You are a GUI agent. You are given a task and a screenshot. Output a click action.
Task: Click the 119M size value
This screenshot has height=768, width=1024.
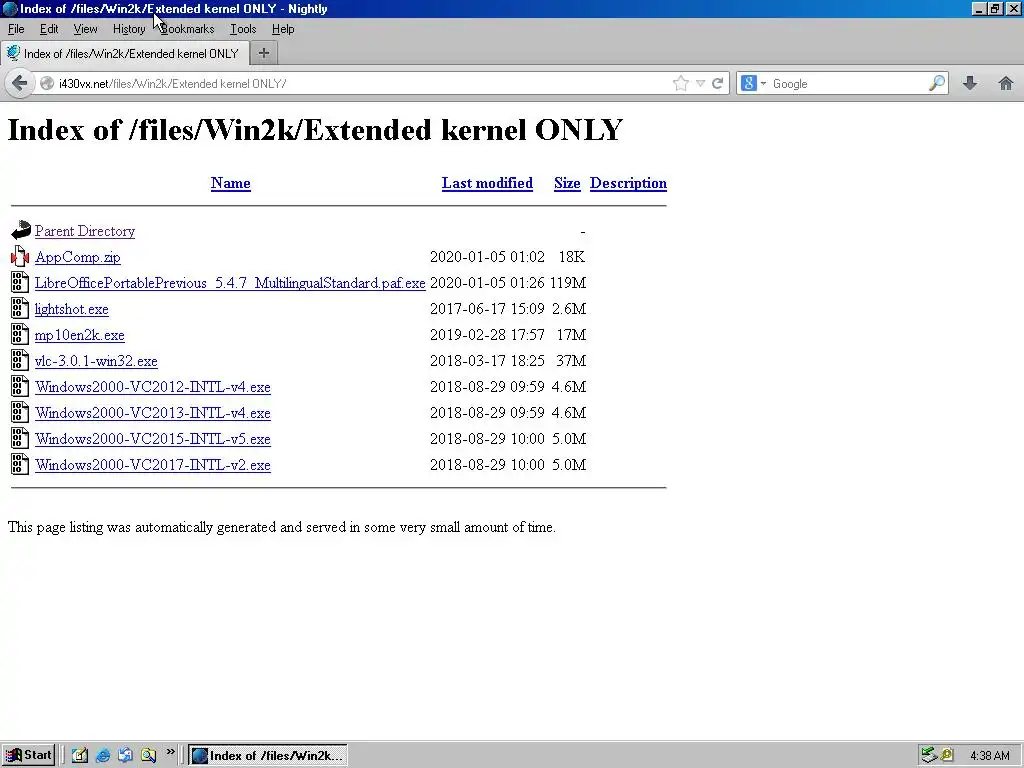568,283
